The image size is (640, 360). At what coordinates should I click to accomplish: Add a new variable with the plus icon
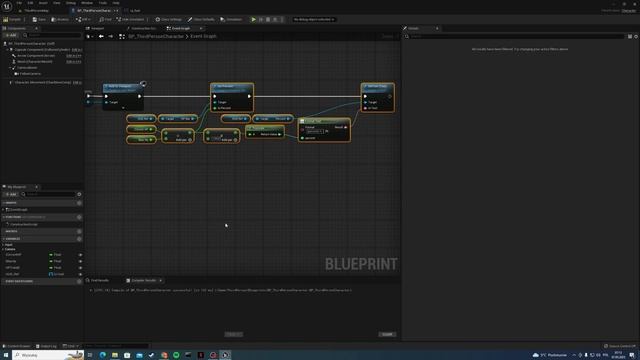coord(79,239)
